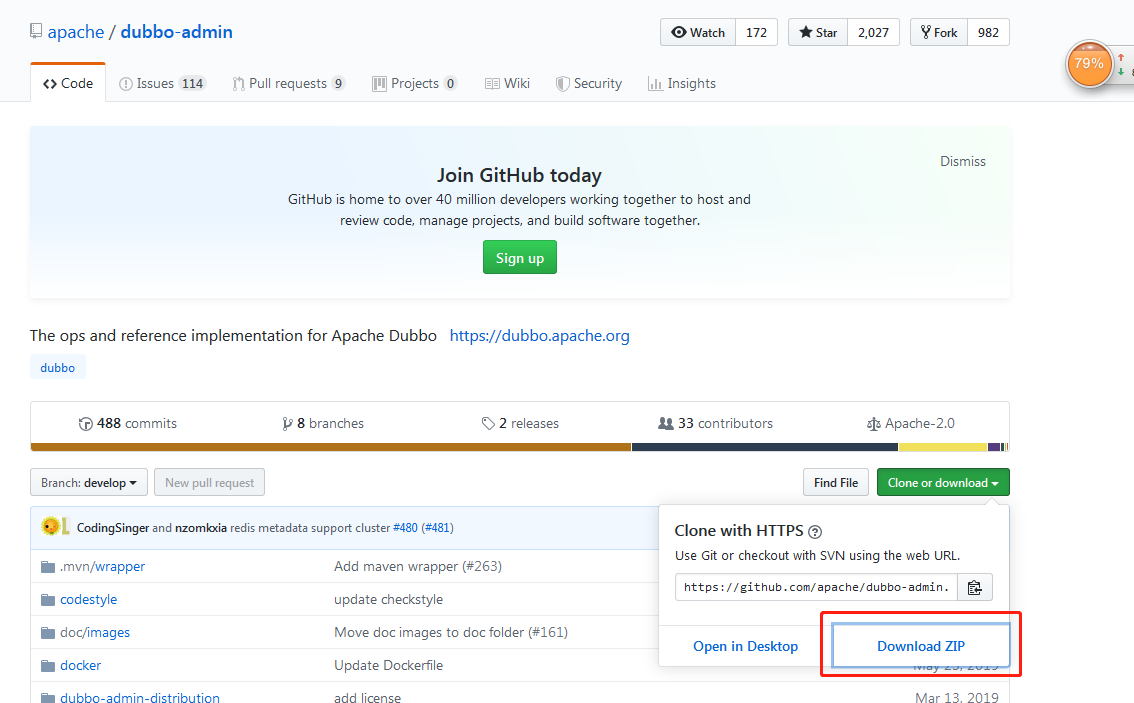Image resolution: width=1134 pixels, height=703 pixels.
Task: Click the help icon beside Clone with HTTPS
Action: click(815, 532)
